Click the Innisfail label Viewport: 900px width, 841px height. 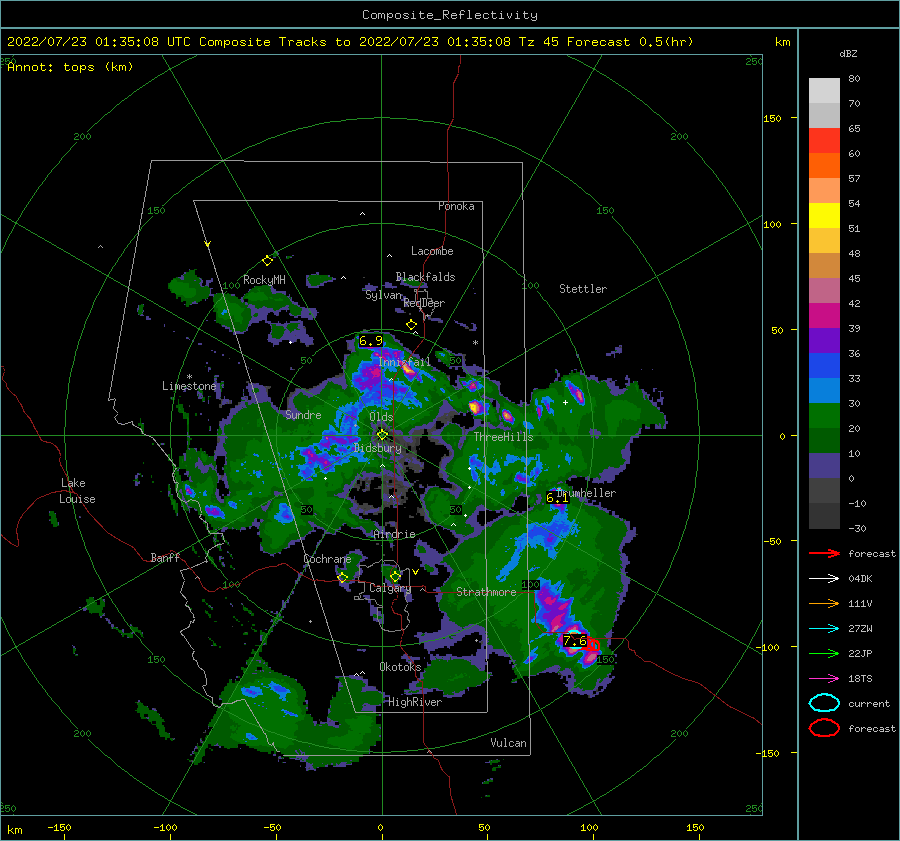click(404, 362)
